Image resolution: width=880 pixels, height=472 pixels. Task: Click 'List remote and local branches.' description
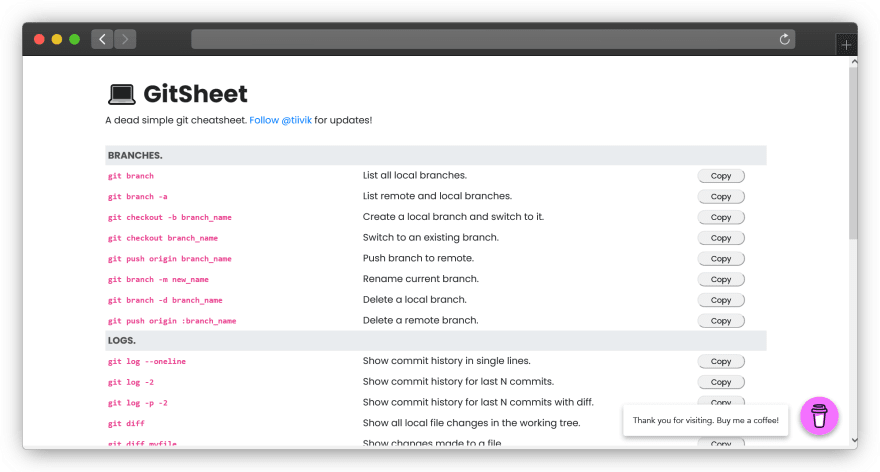pos(437,196)
